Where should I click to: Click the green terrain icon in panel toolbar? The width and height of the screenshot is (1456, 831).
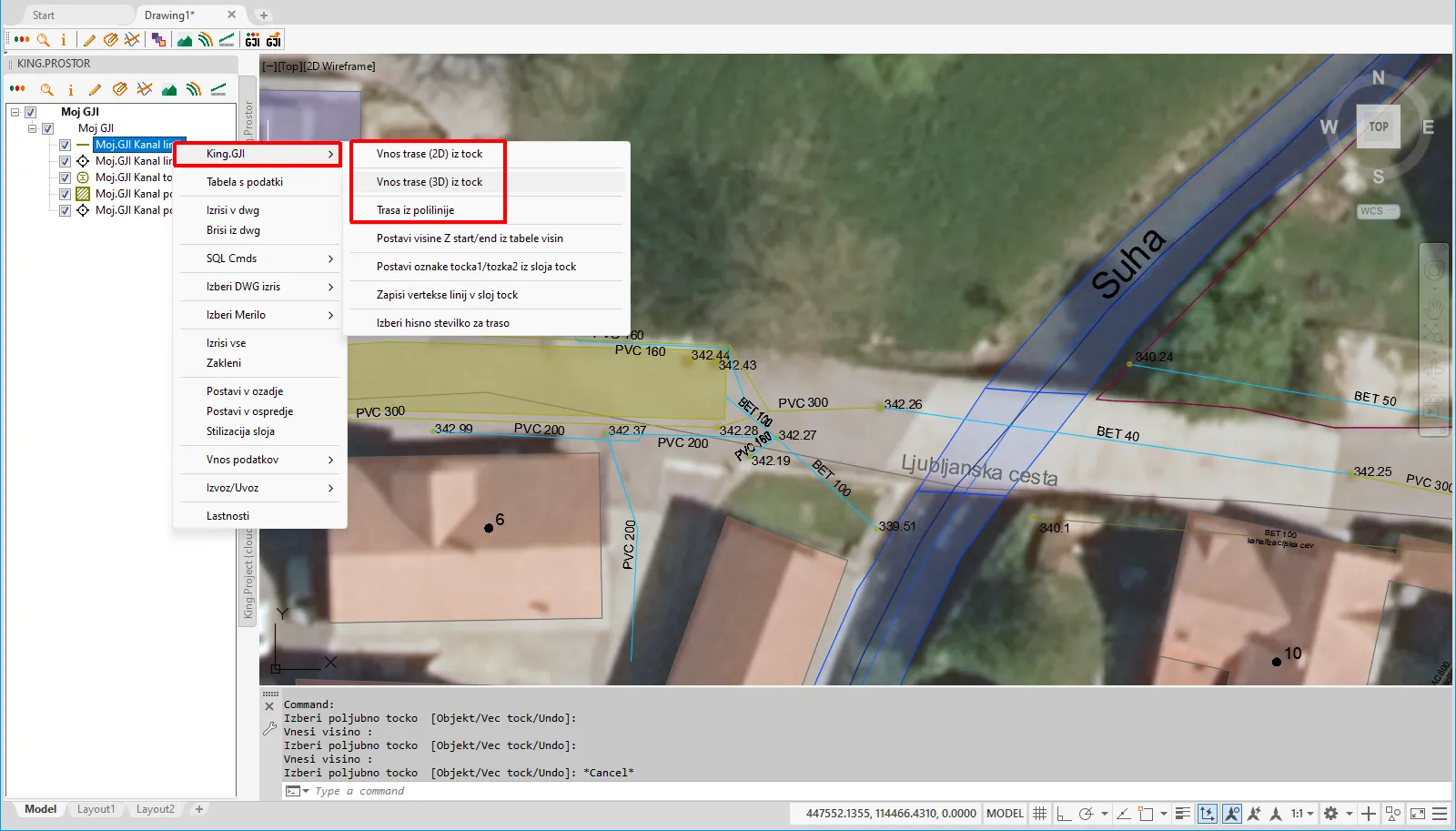click(x=169, y=89)
